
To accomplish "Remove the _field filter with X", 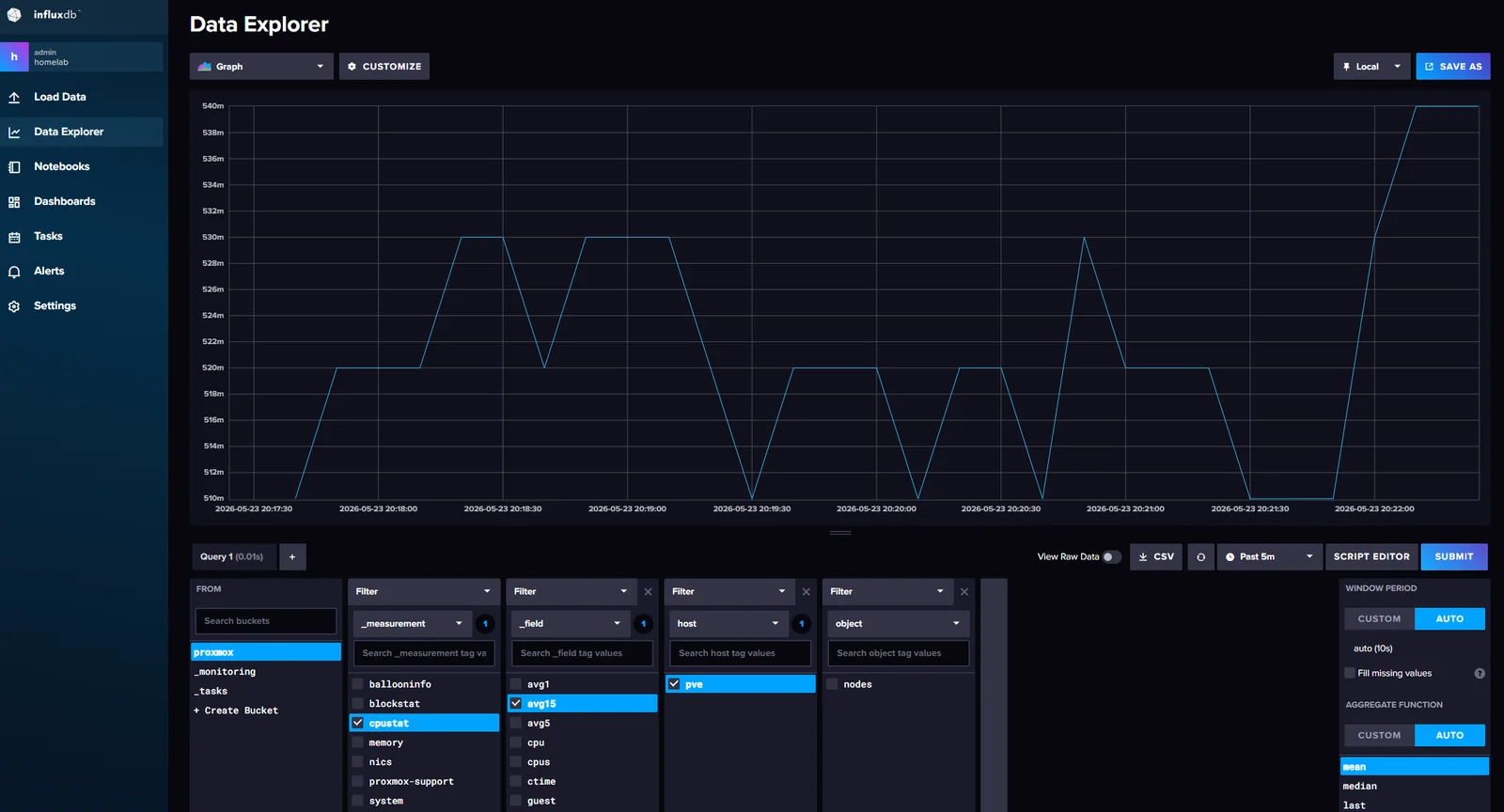I will [648, 591].
